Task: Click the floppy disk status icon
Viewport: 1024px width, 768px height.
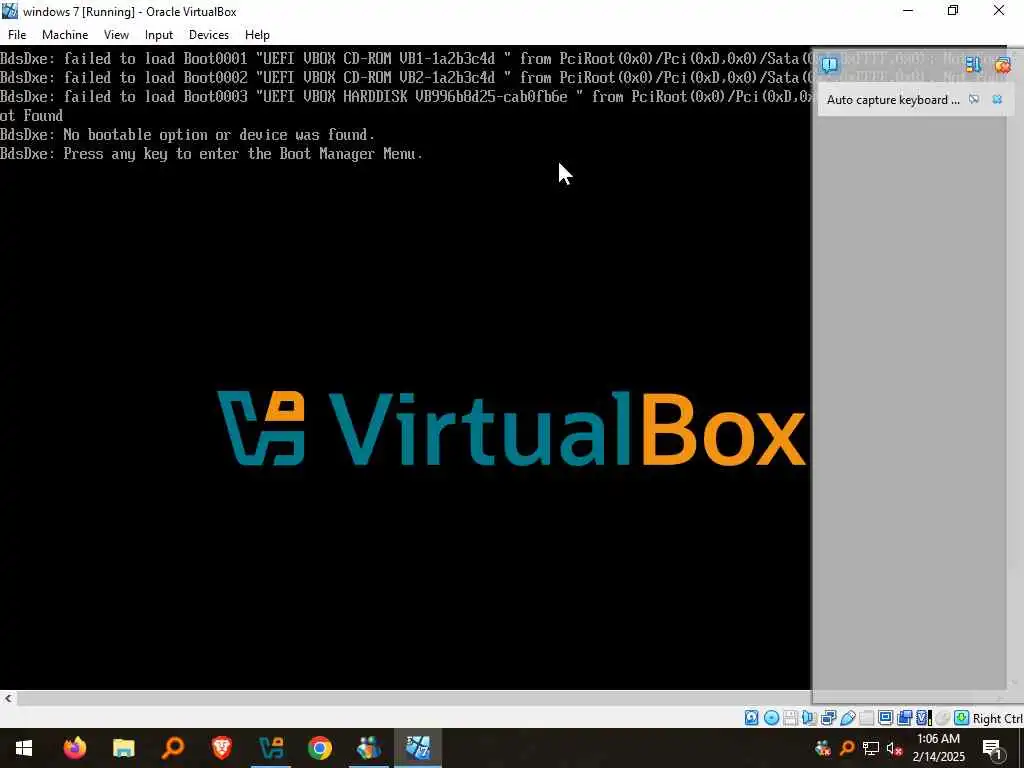Action: tap(790, 718)
